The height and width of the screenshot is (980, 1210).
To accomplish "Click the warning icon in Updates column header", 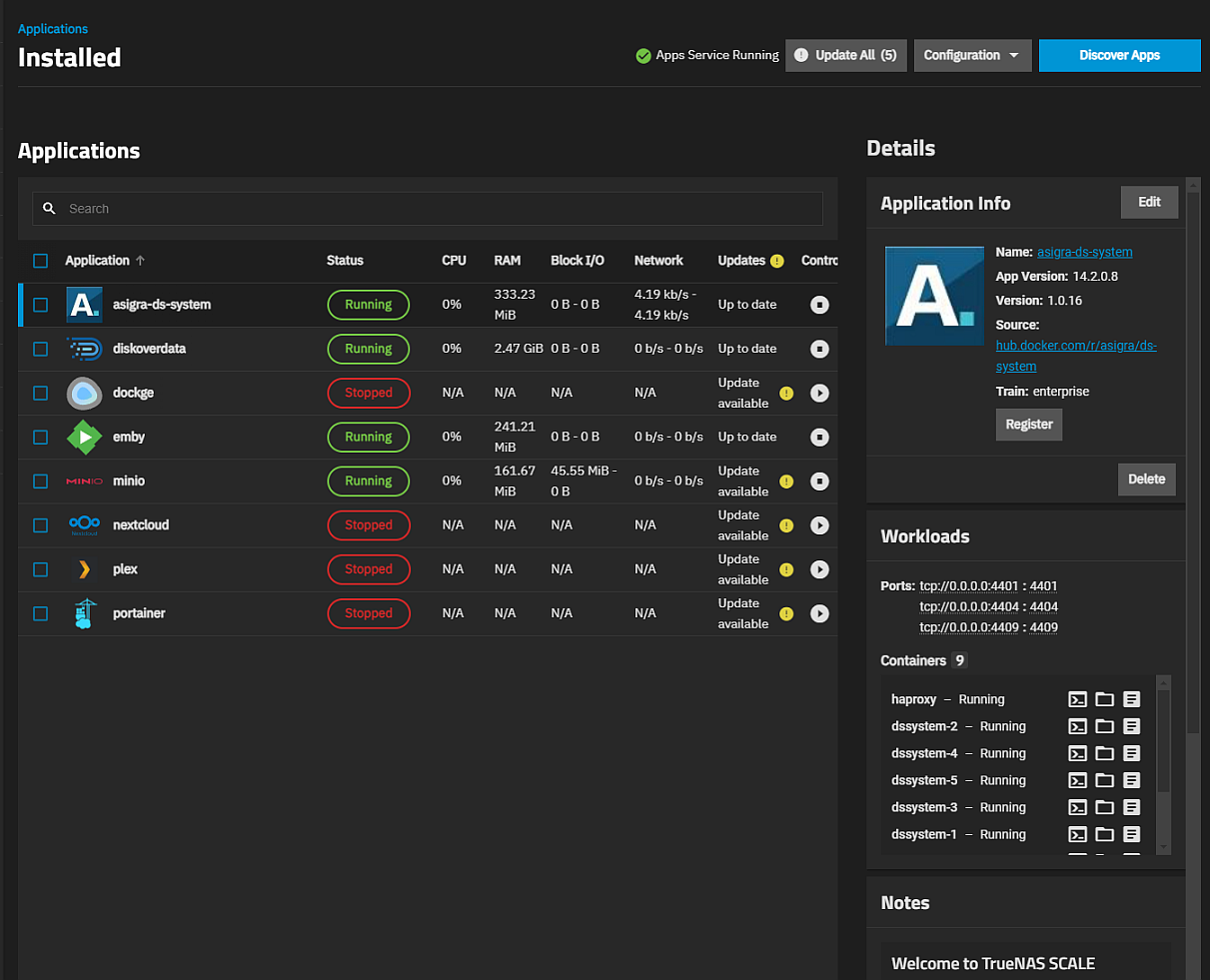I will coord(776,261).
